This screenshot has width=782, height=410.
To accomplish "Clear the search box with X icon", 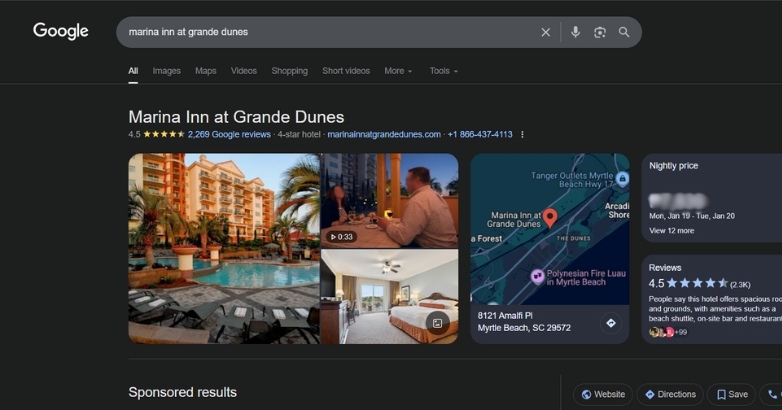I will click(x=546, y=32).
